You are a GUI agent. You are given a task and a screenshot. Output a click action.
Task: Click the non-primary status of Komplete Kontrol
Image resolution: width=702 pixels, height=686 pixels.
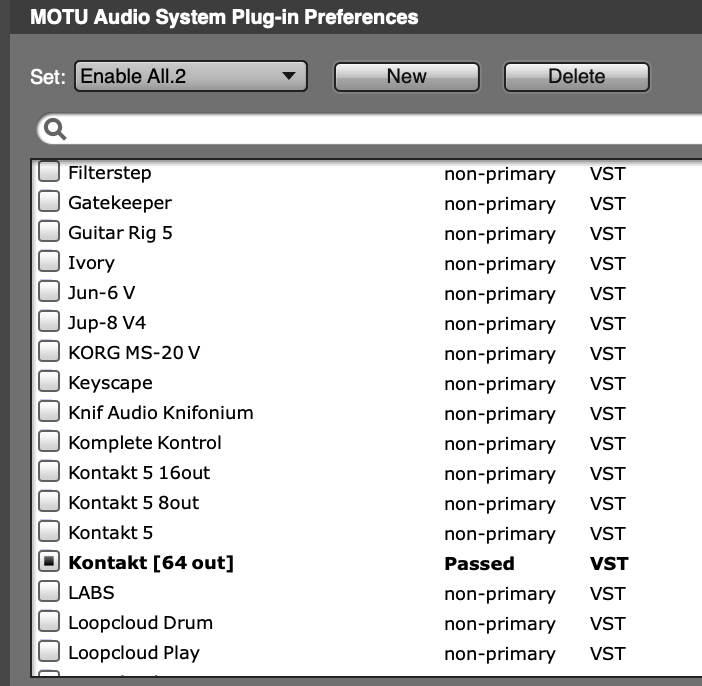(500, 445)
